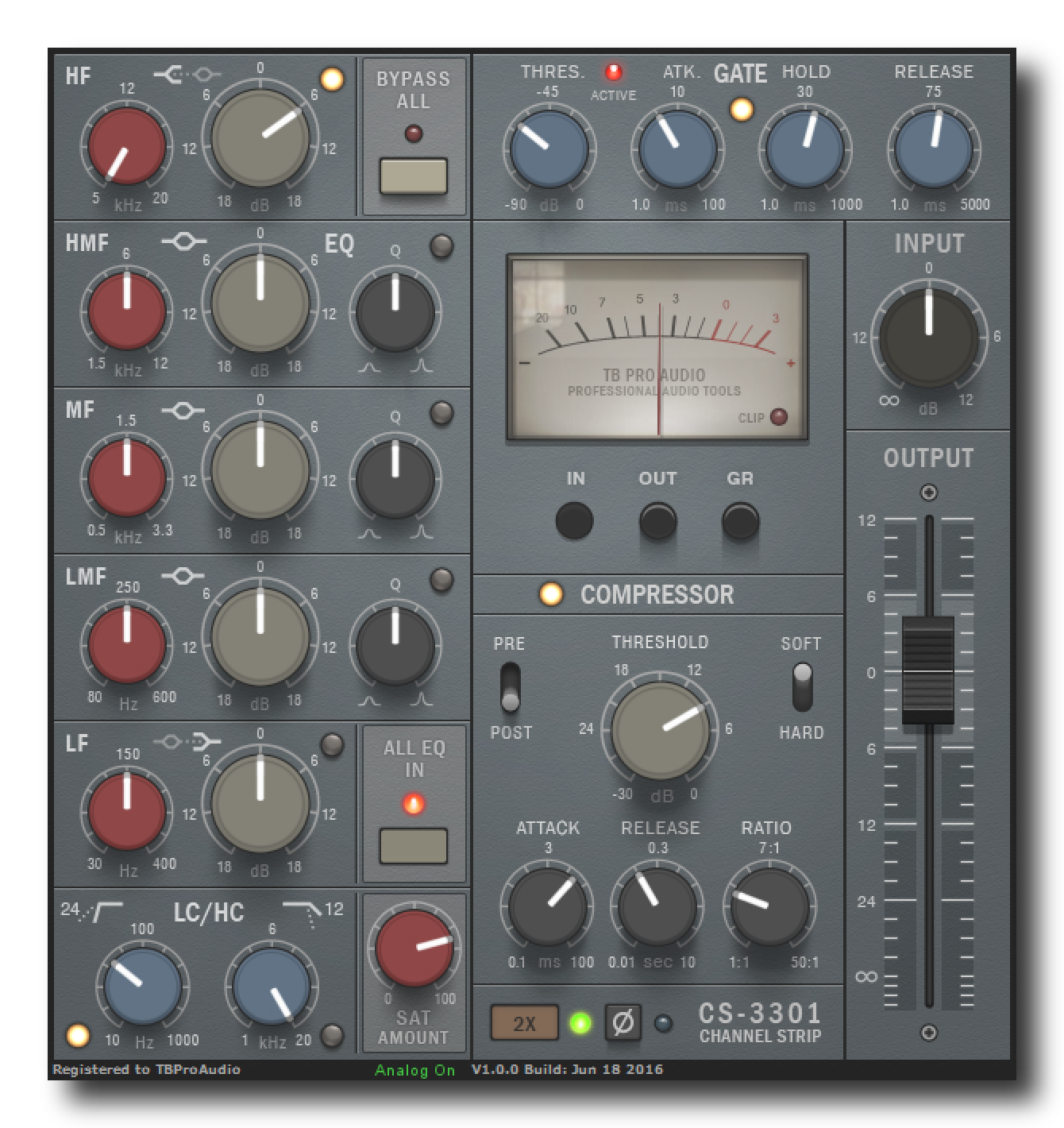Click the LF gain knob
This screenshot has width=1064, height=1128.
[260, 804]
